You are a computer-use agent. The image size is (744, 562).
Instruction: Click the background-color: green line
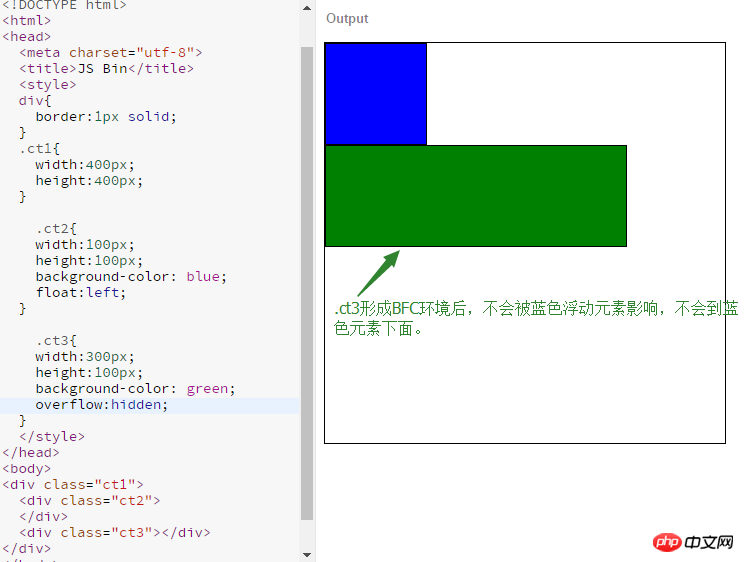coord(135,389)
